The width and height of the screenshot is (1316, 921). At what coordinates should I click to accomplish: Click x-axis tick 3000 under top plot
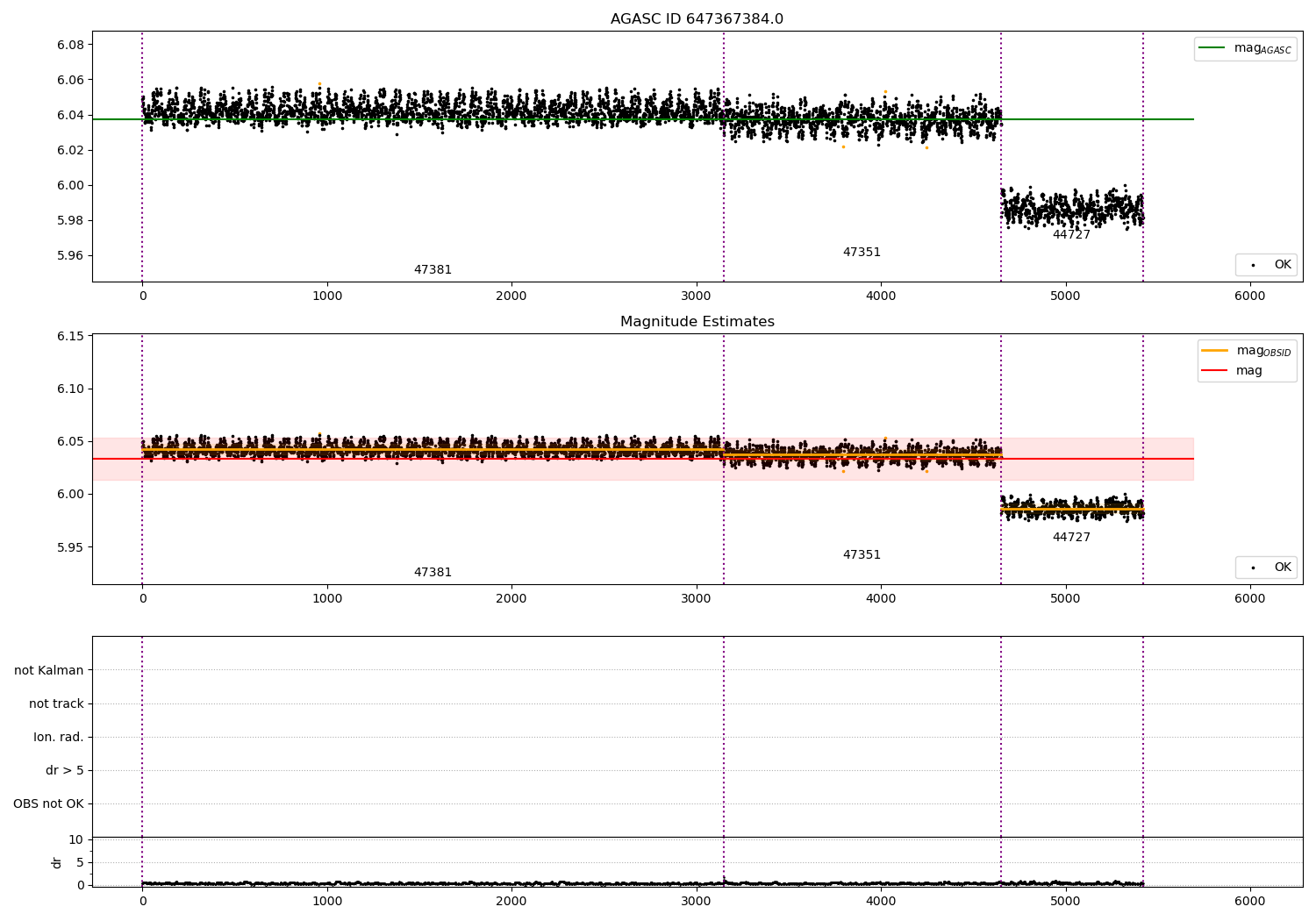click(696, 296)
